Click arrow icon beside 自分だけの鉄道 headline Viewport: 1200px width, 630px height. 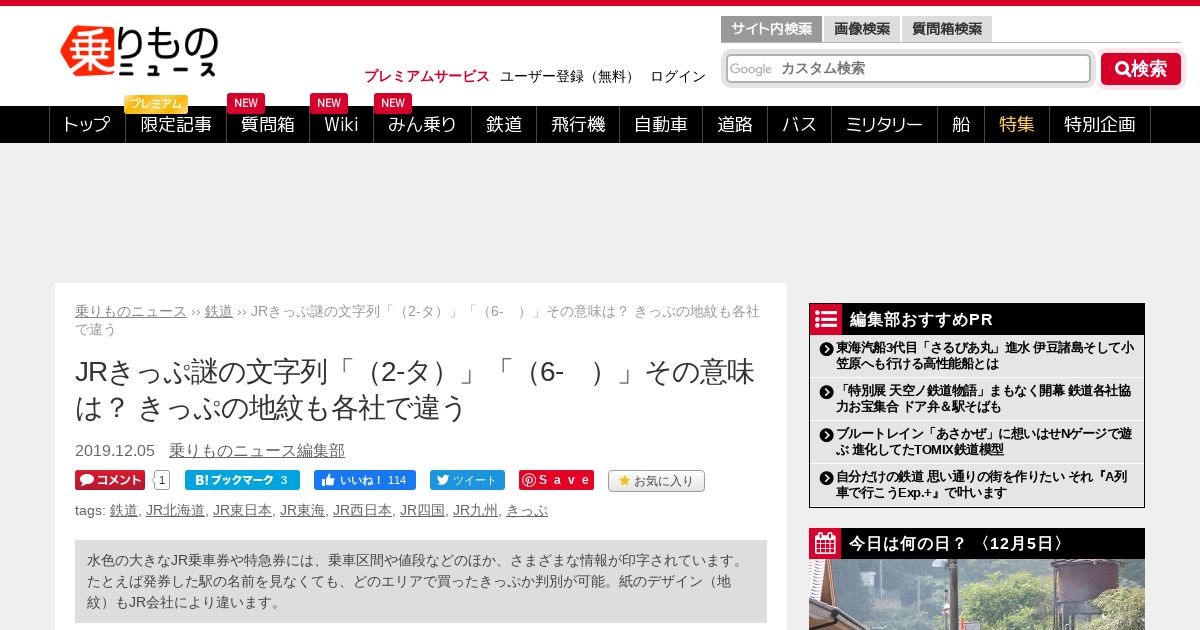[826, 478]
